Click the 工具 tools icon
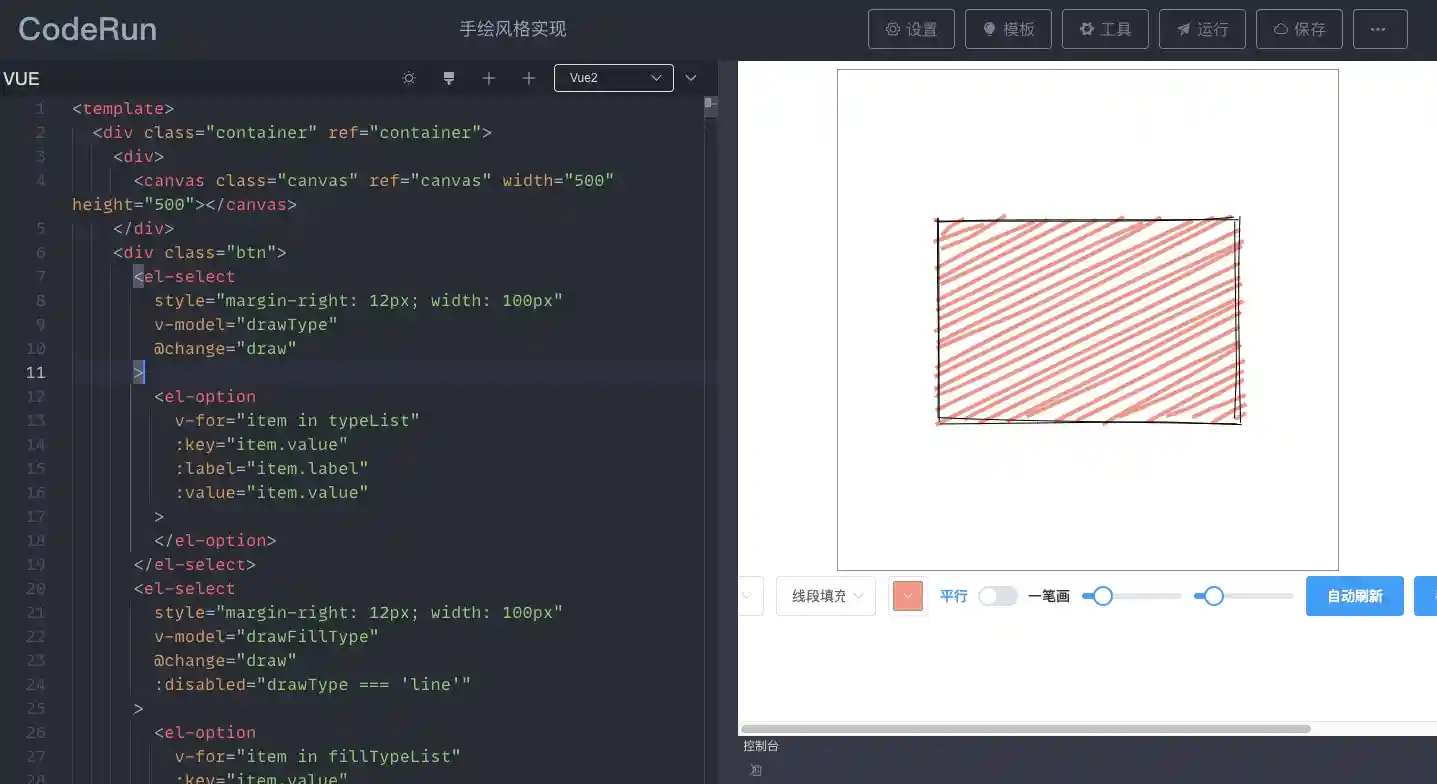This screenshot has width=1437, height=784. tap(1104, 29)
